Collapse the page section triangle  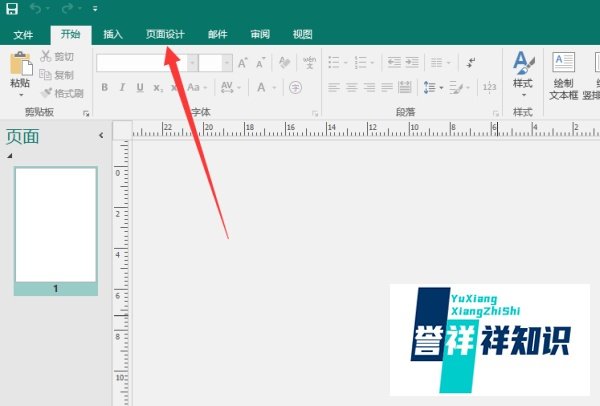10,155
